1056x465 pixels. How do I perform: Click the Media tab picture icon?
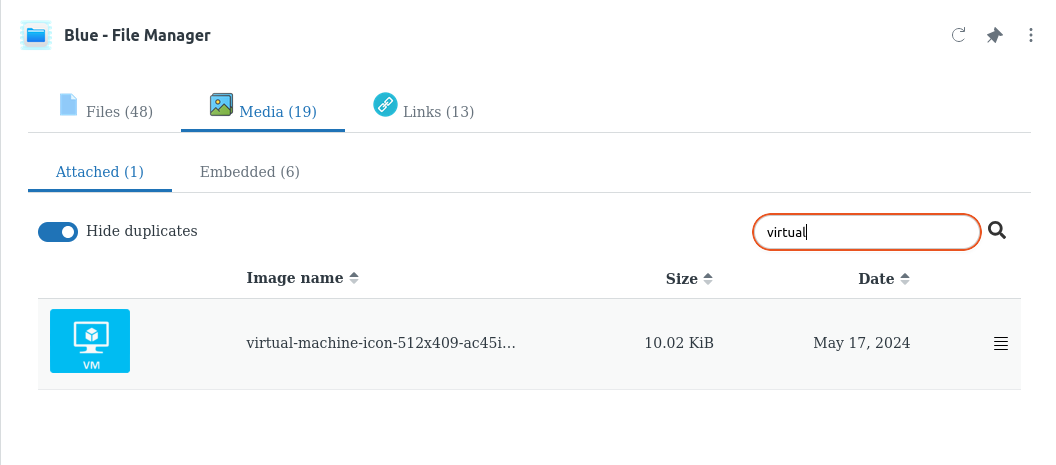point(221,105)
